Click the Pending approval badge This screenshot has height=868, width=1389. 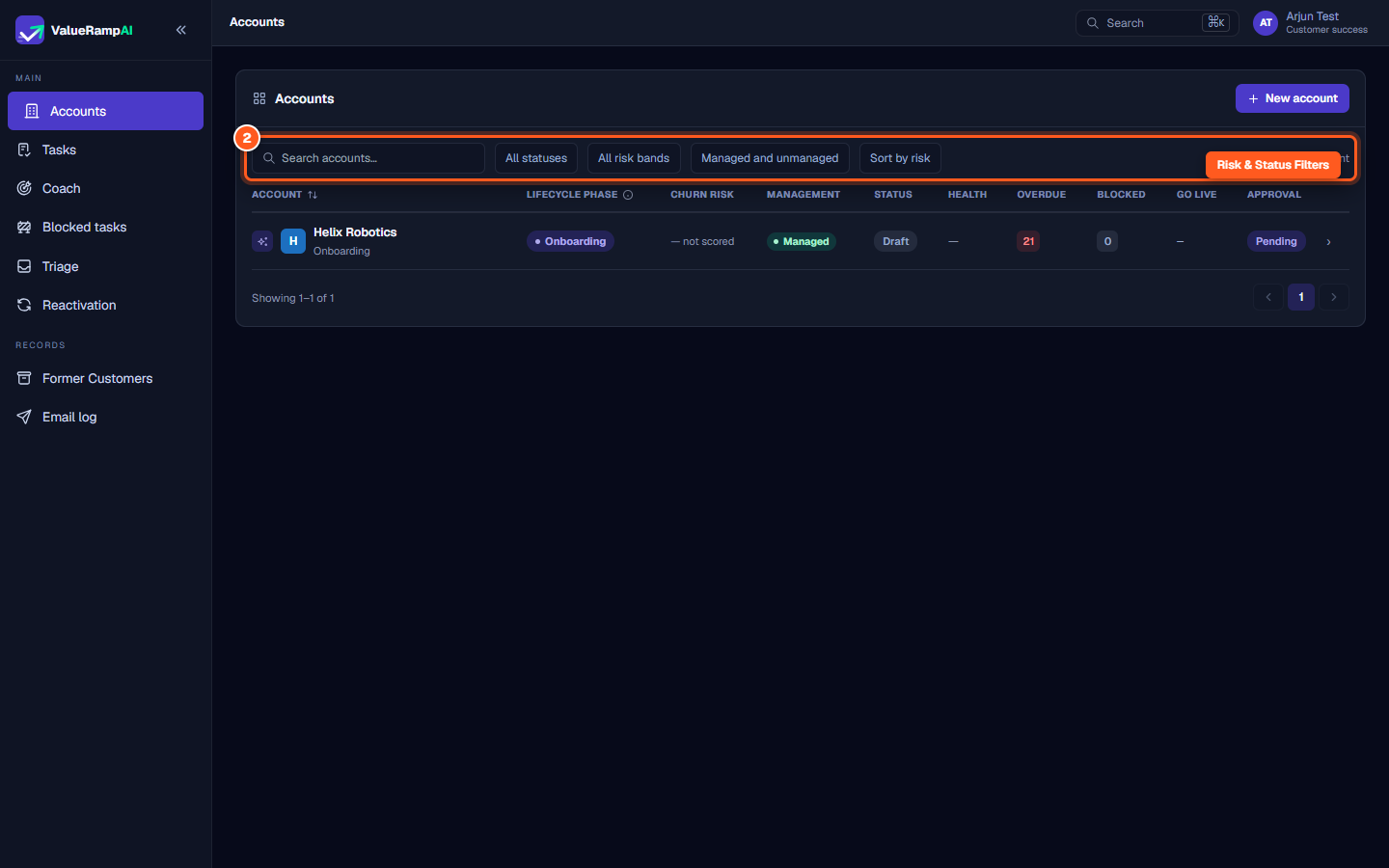1276,241
